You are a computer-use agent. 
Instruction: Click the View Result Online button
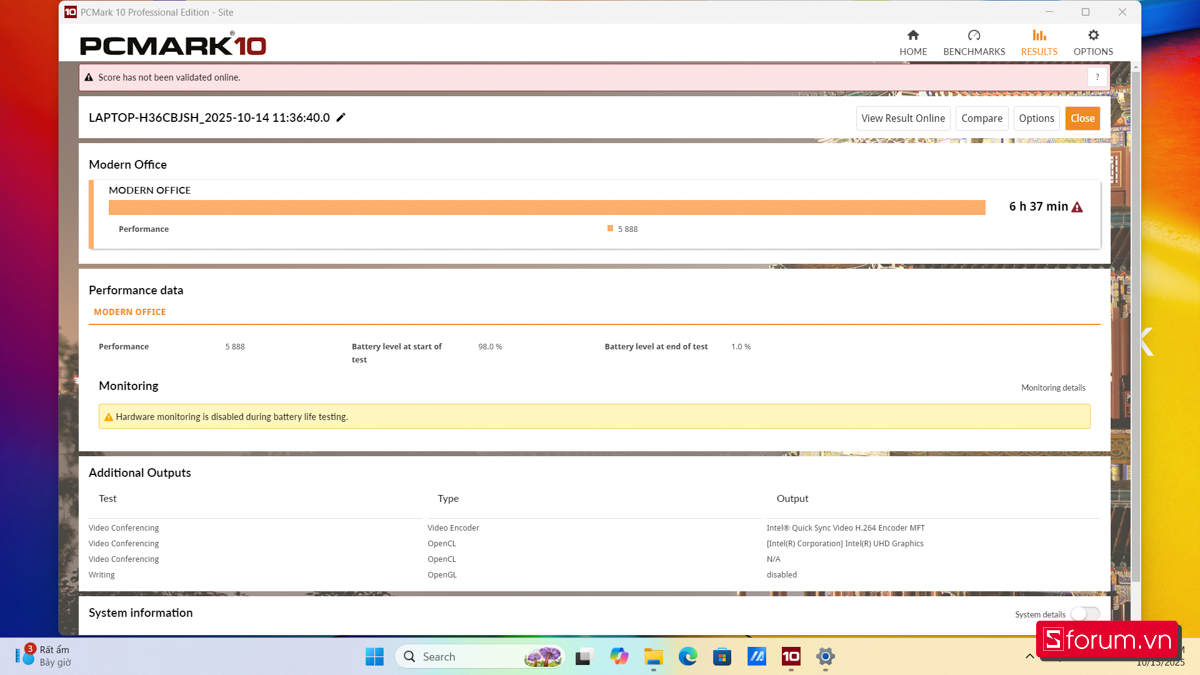pos(903,118)
